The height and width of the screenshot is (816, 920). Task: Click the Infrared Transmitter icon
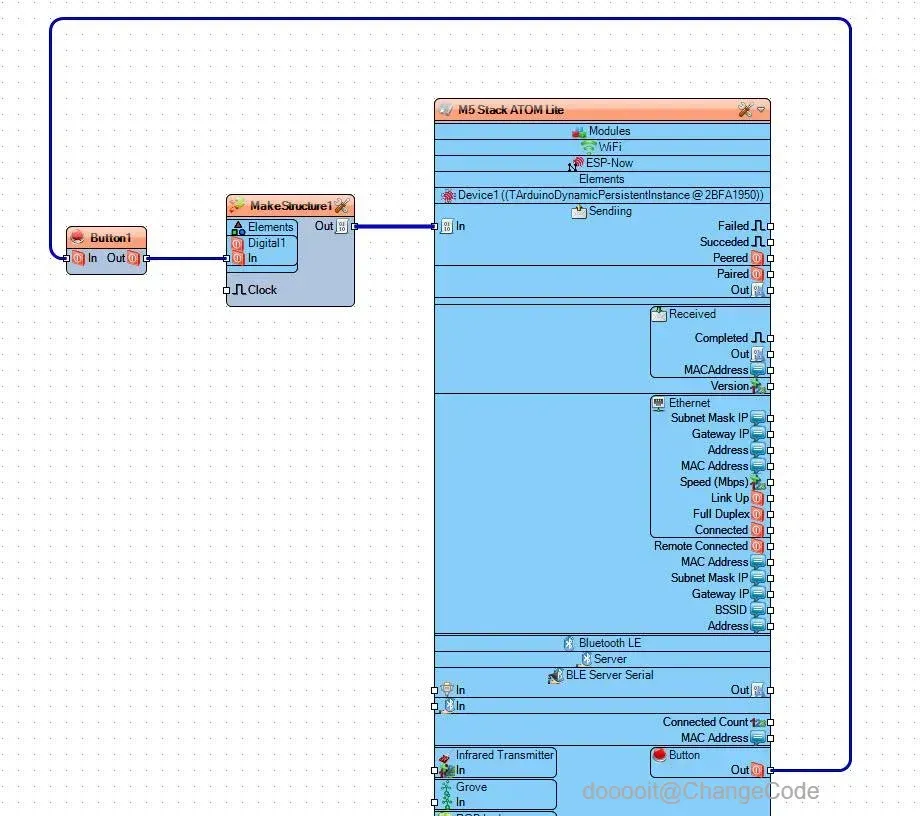tap(445, 758)
